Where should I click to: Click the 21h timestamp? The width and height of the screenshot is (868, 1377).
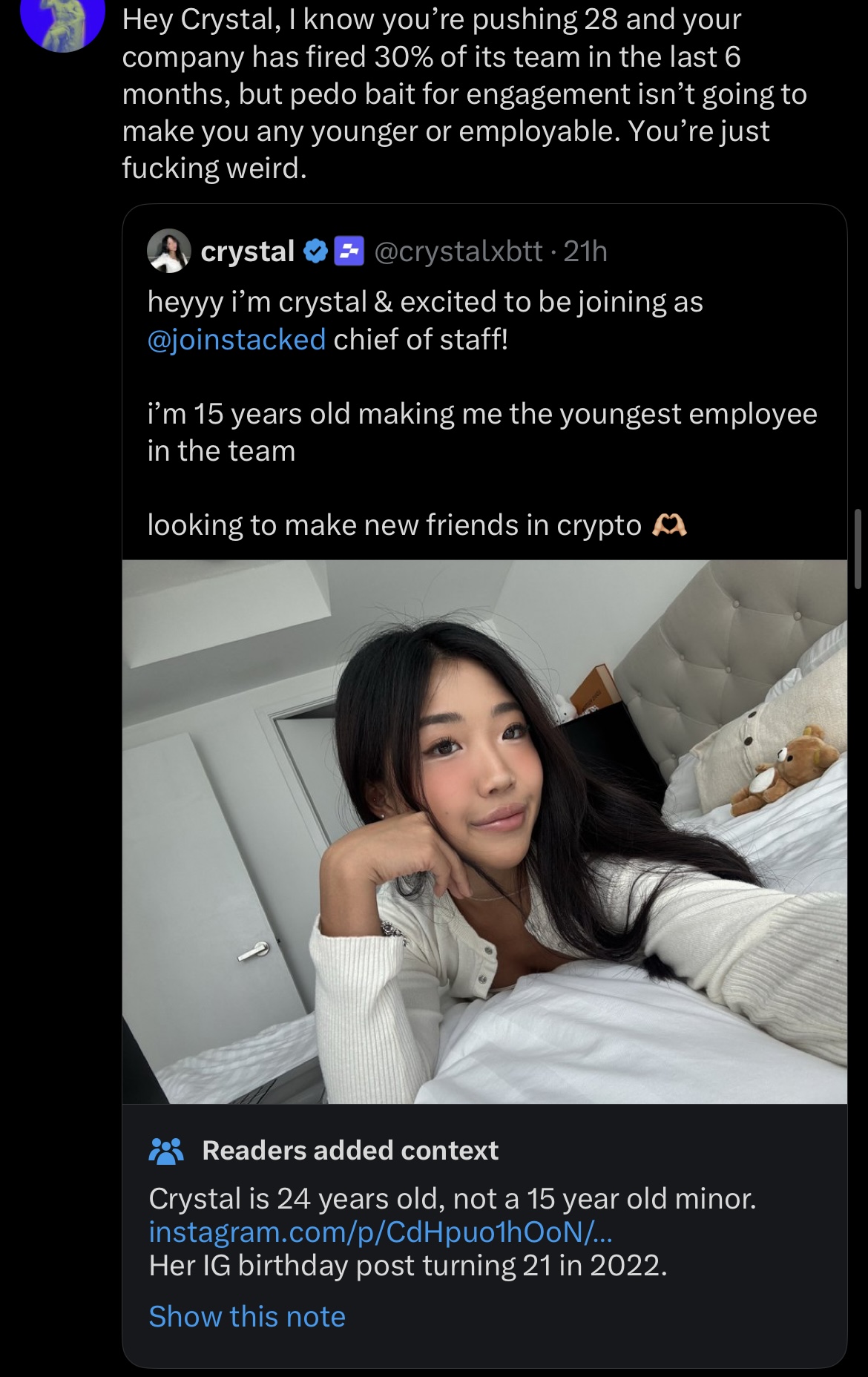585,252
